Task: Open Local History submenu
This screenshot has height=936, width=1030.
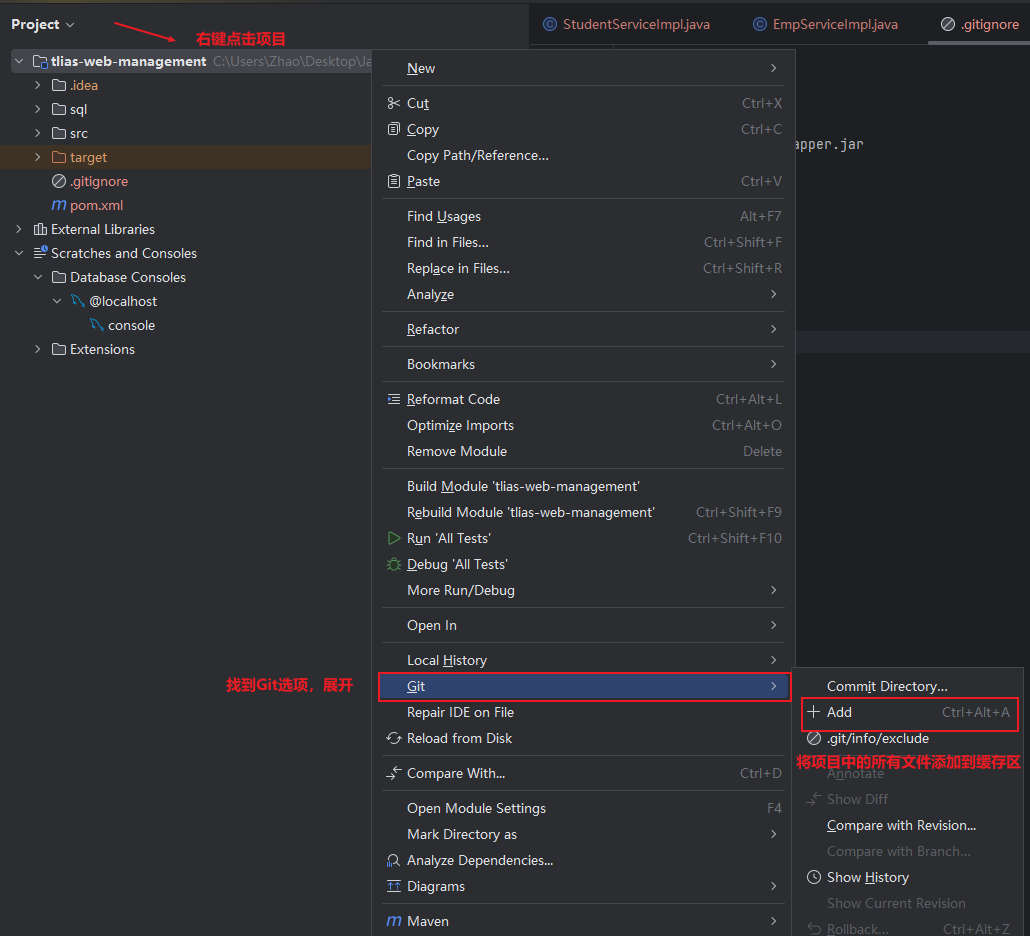Action: tap(584, 660)
